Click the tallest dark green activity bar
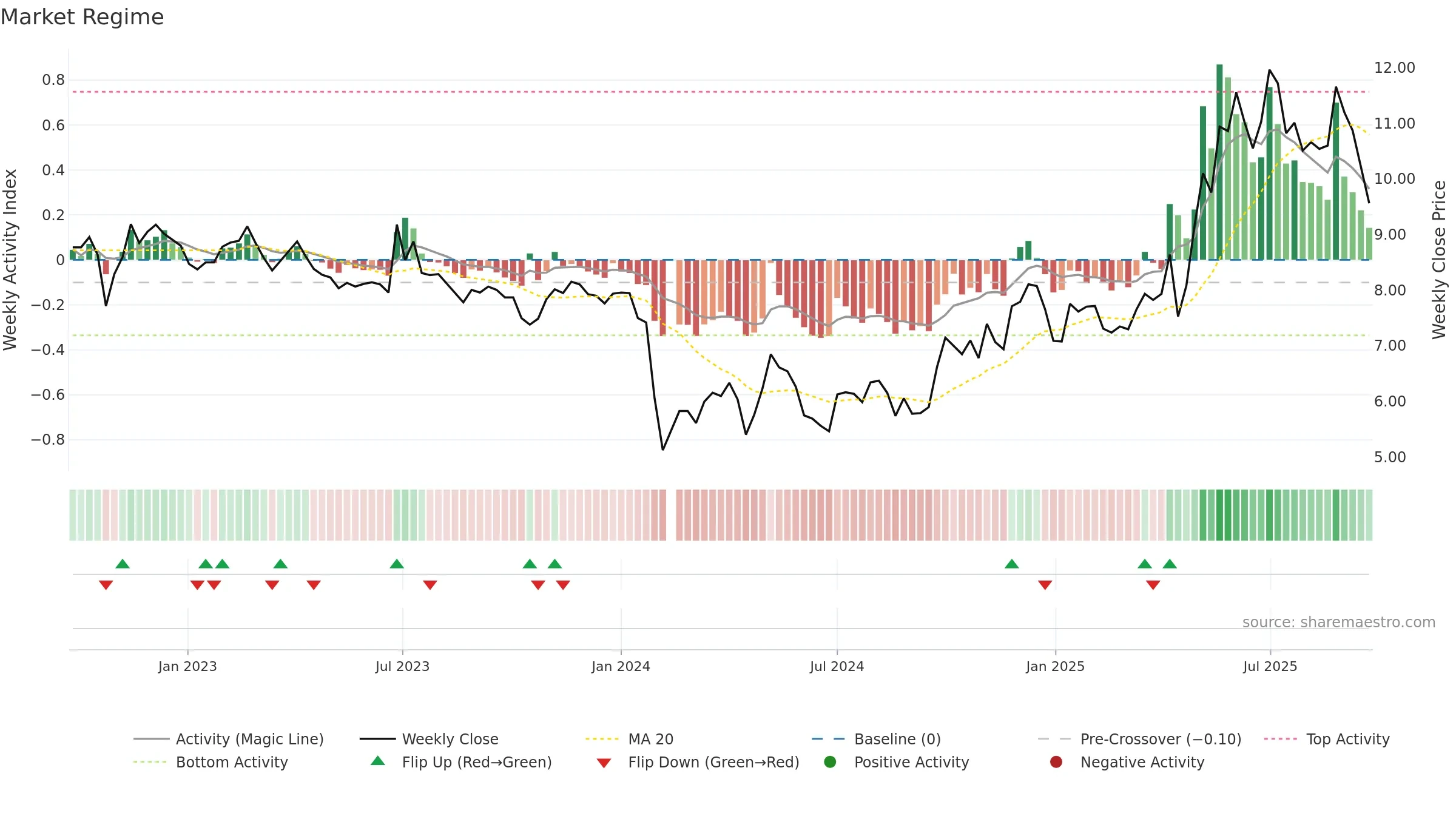The height and width of the screenshot is (819, 1456). (x=1219, y=162)
